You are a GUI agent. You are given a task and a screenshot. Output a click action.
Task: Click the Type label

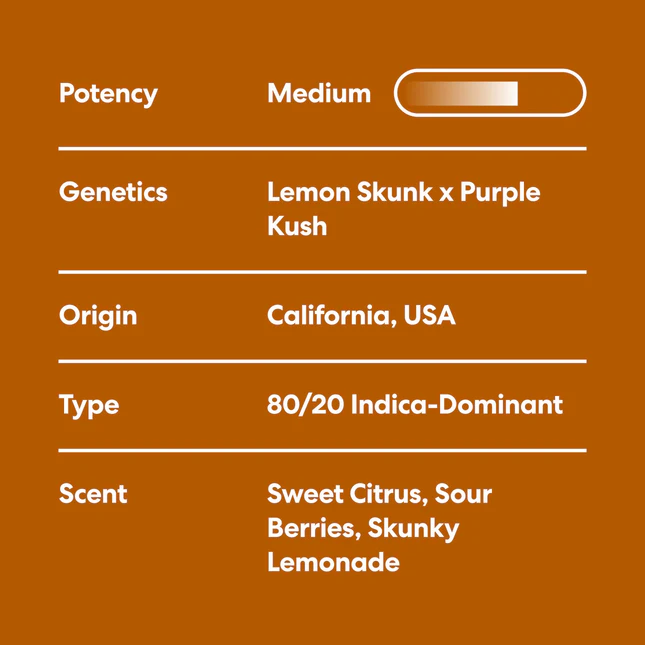(89, 405)
